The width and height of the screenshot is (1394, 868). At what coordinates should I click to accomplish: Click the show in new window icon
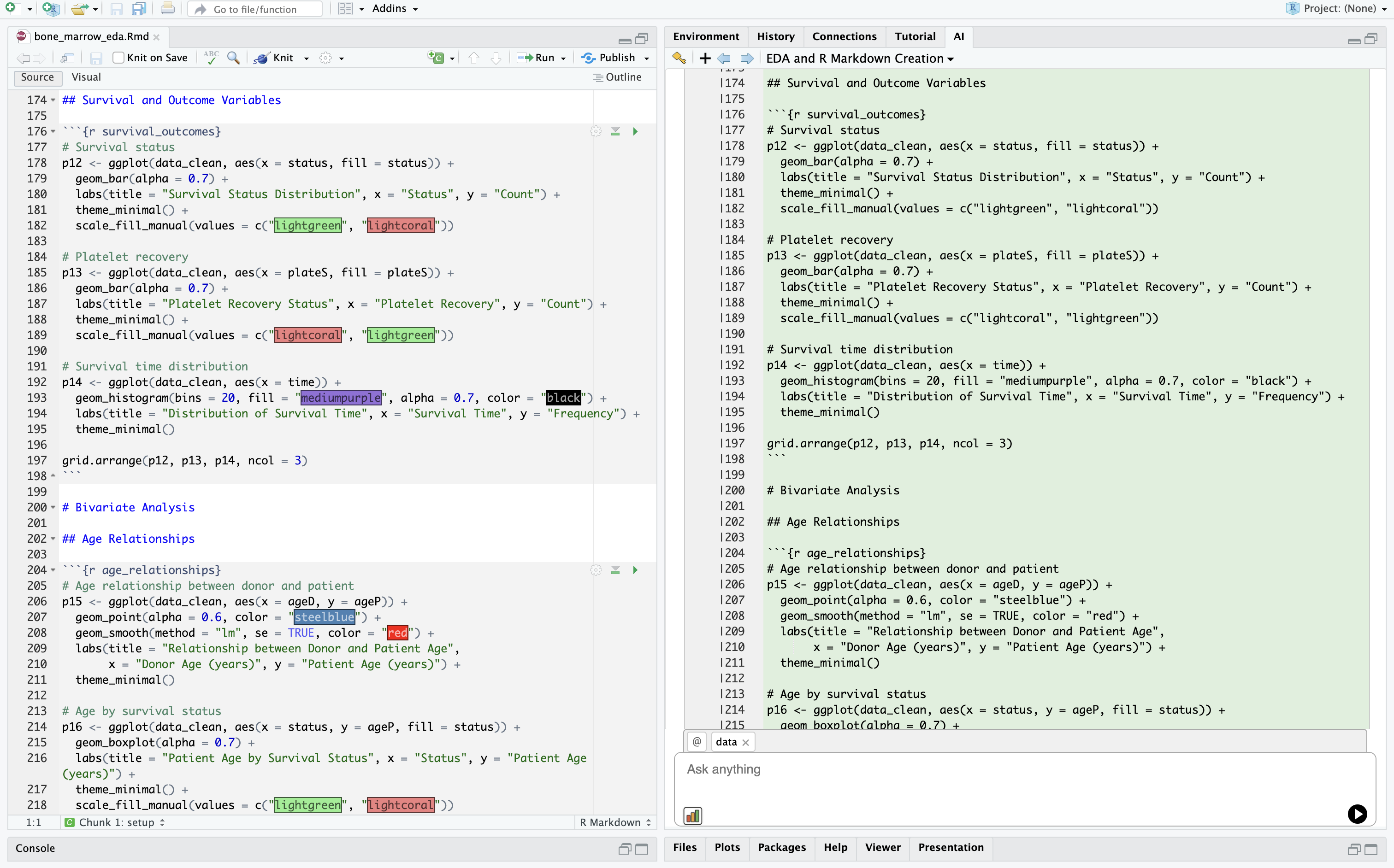tap(67, 58)
